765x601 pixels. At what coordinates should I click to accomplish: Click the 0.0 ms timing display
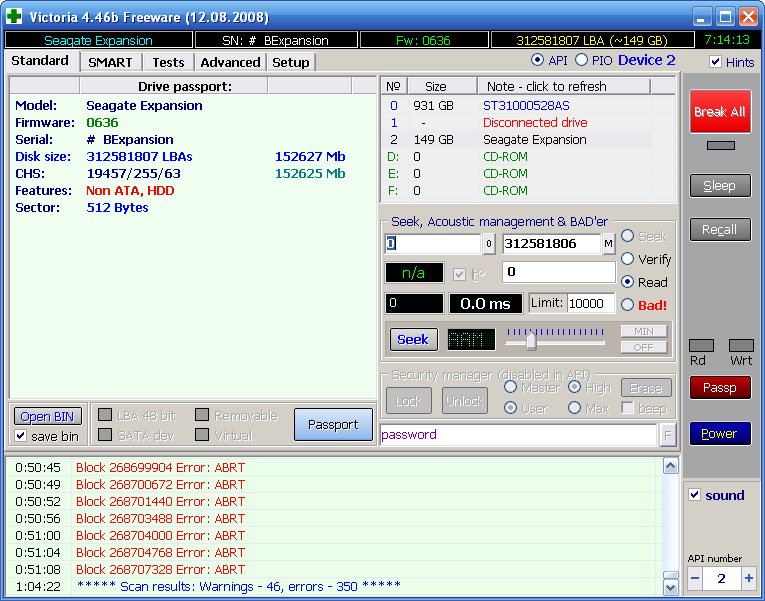(485, 303)
